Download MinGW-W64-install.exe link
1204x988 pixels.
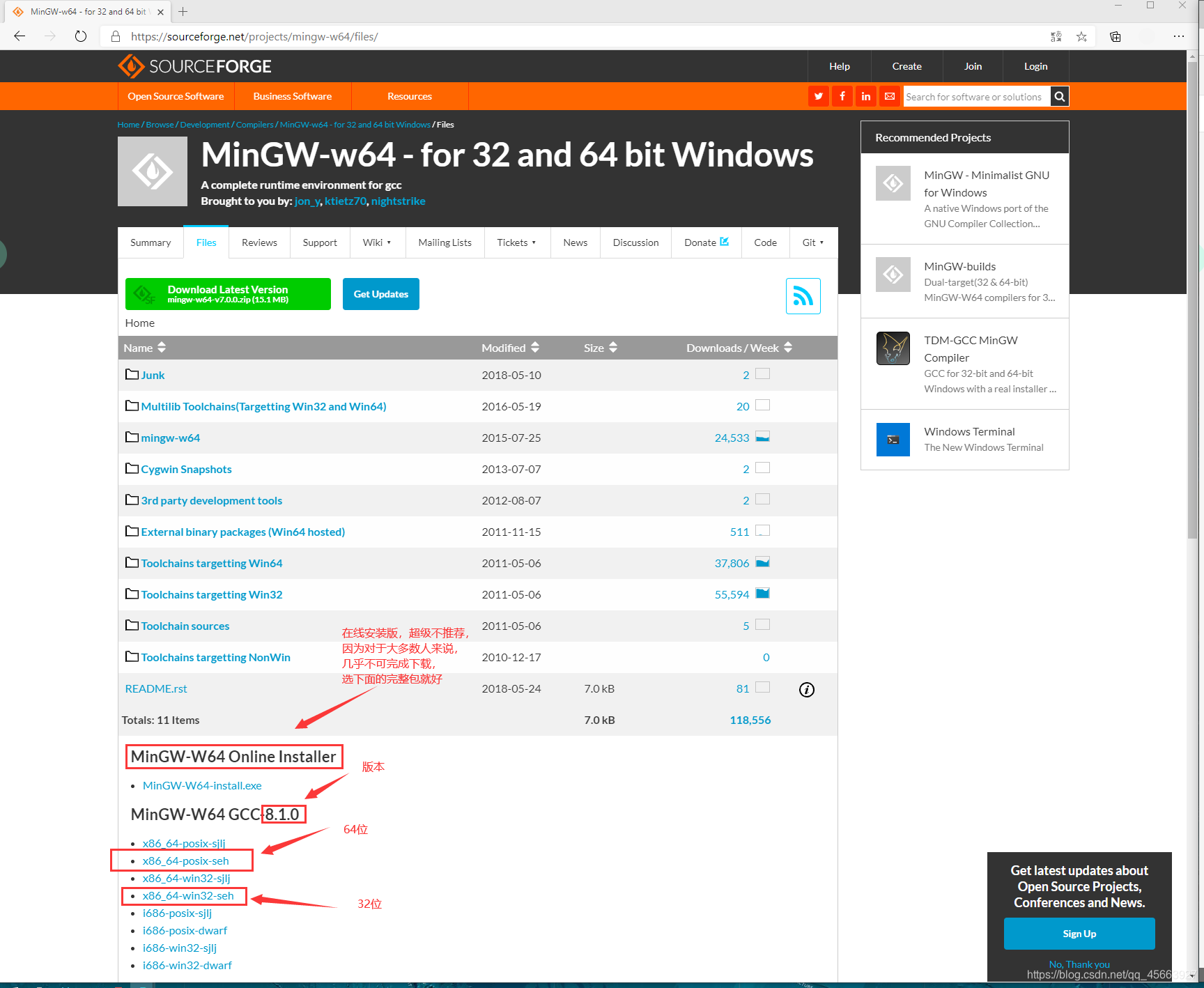202,785
